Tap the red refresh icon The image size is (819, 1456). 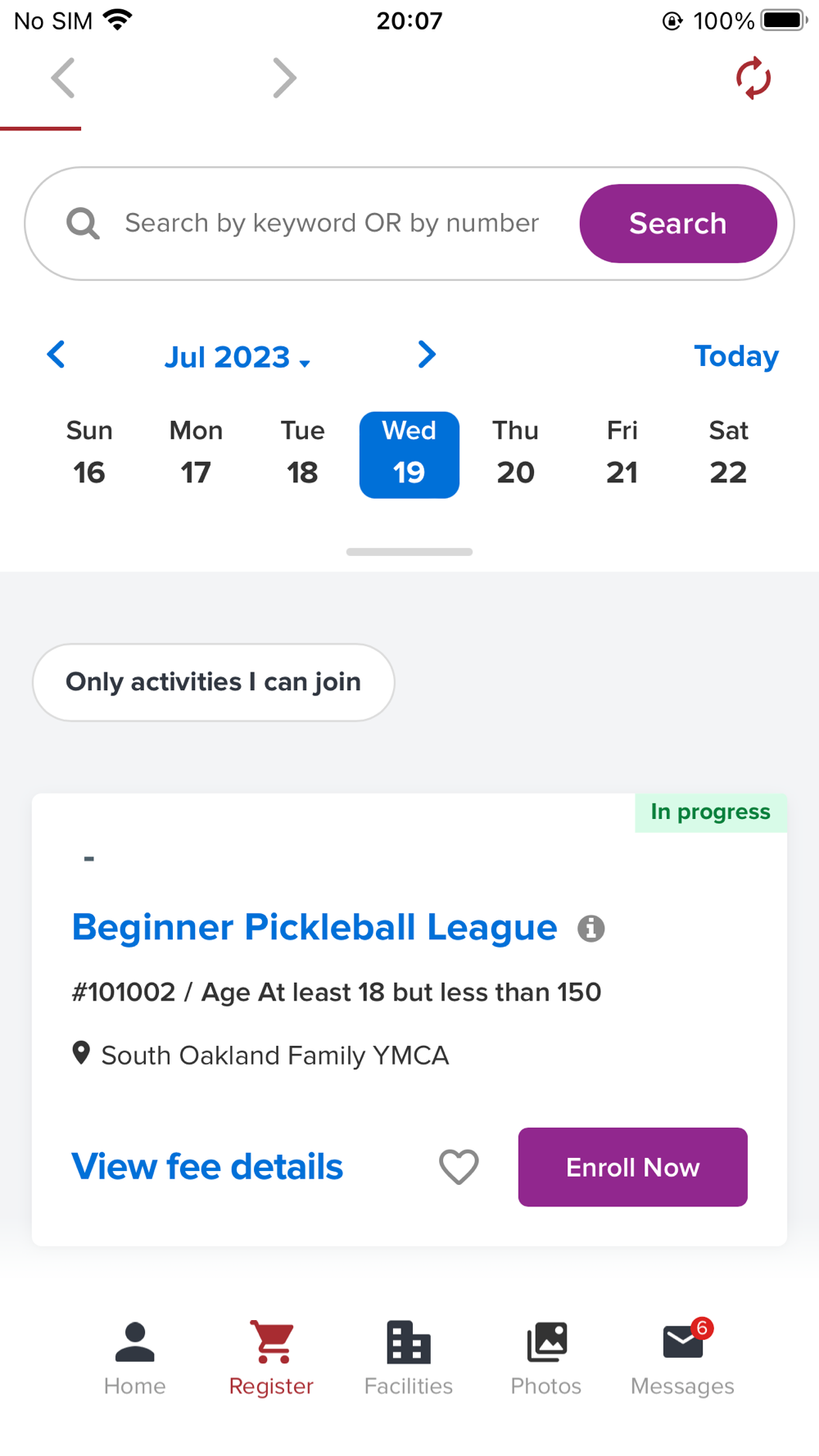click(x=753, y=79)
